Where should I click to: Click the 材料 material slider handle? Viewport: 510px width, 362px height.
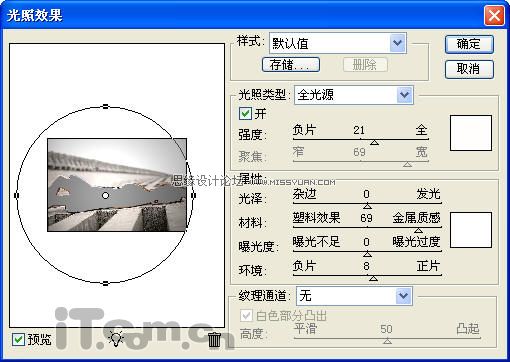(418, 230)
